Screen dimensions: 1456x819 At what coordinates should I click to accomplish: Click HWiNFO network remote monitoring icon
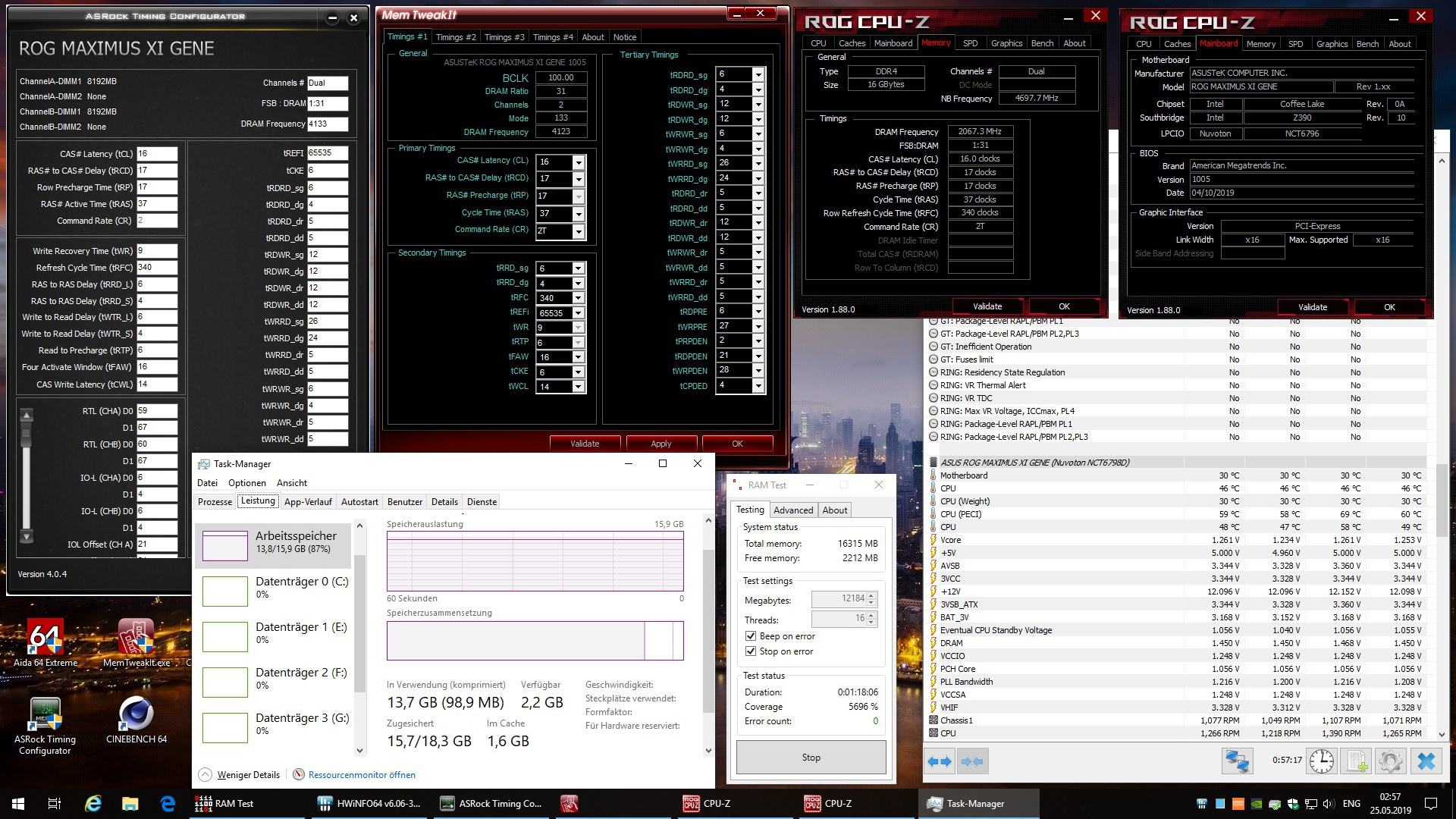1237,761
